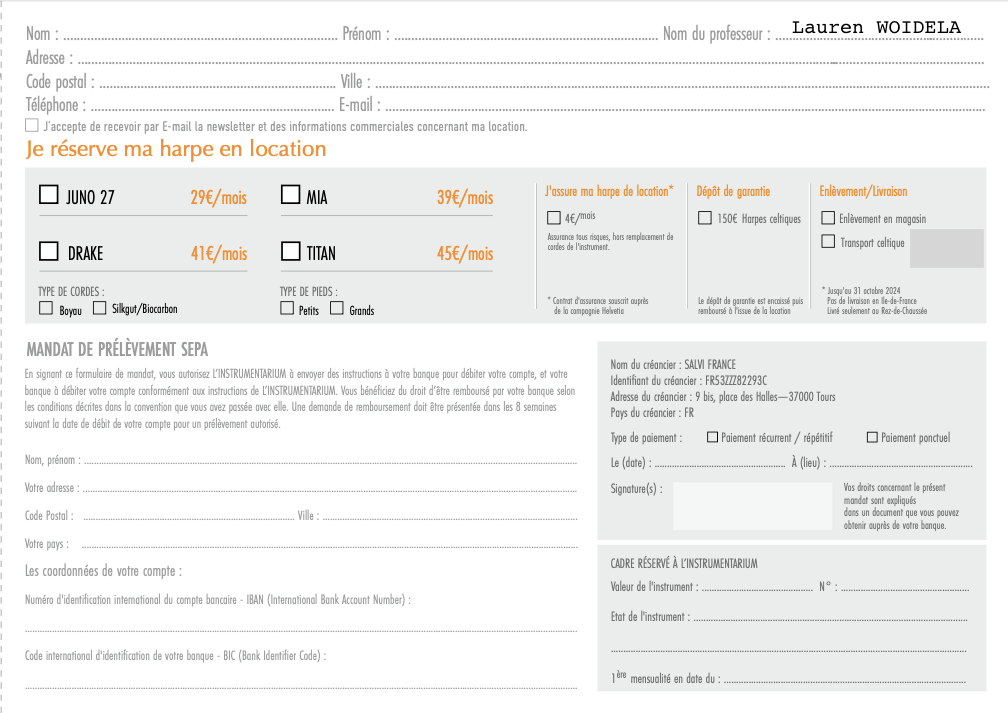This screenshot has width=1008, height=713.
Task: Enable the Transport celtique checkbox
Action: (828, 241)
